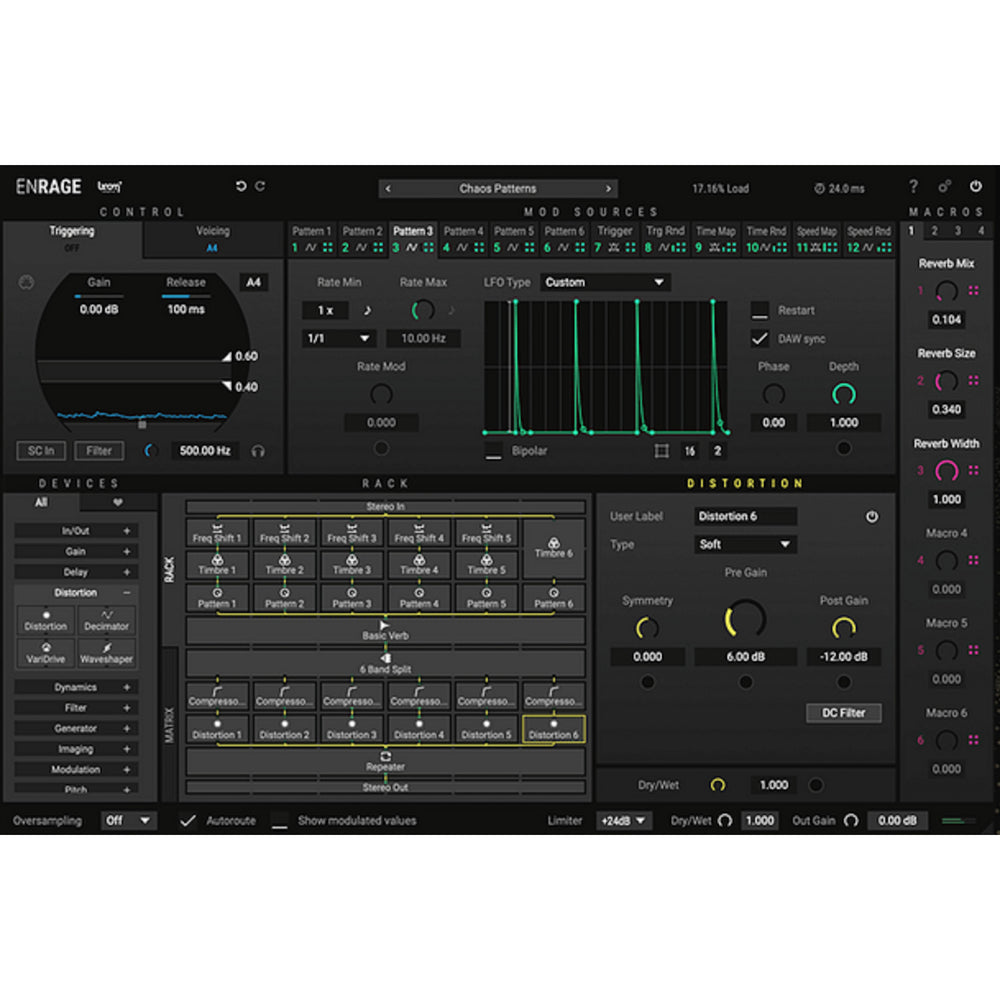This screenshot has height=1000, width=1000.
Task: Toggle the Distortion 6 device power button
Action: [x=872, y=517]
